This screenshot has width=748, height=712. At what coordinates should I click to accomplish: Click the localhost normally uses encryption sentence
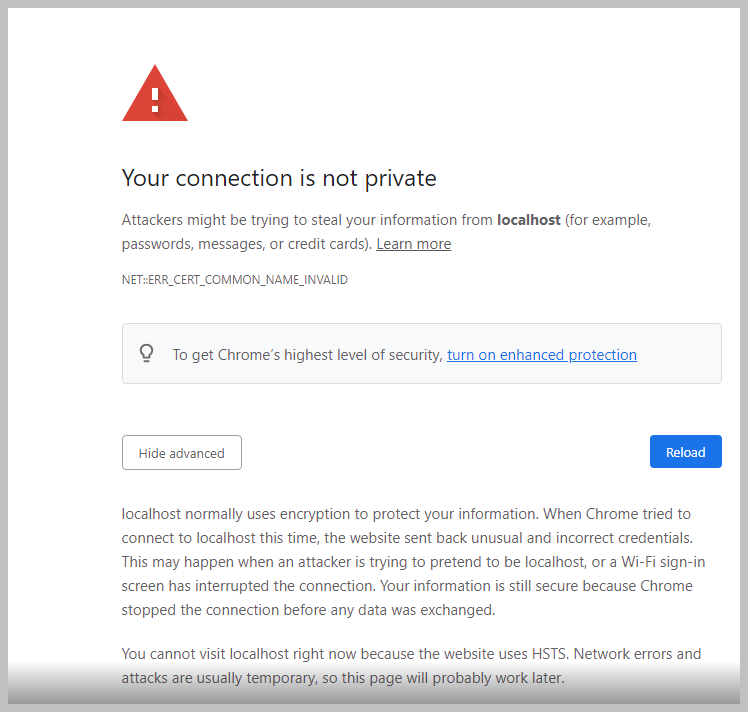point(330,514)
